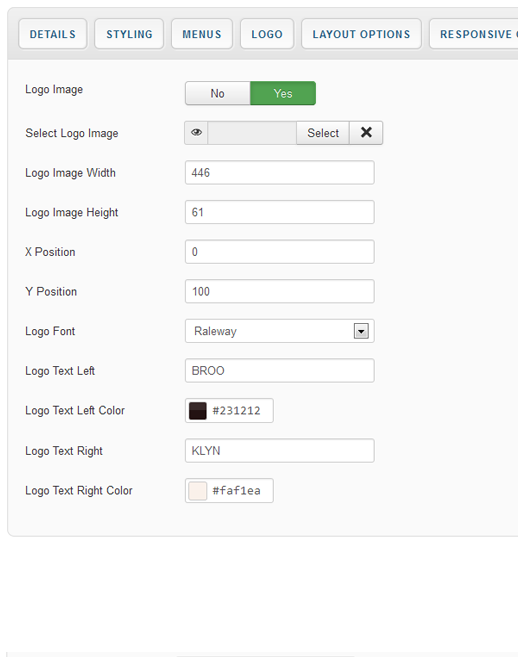Click the Select logo image button
This screenshot has height=657, width=518.
point(323,133)
